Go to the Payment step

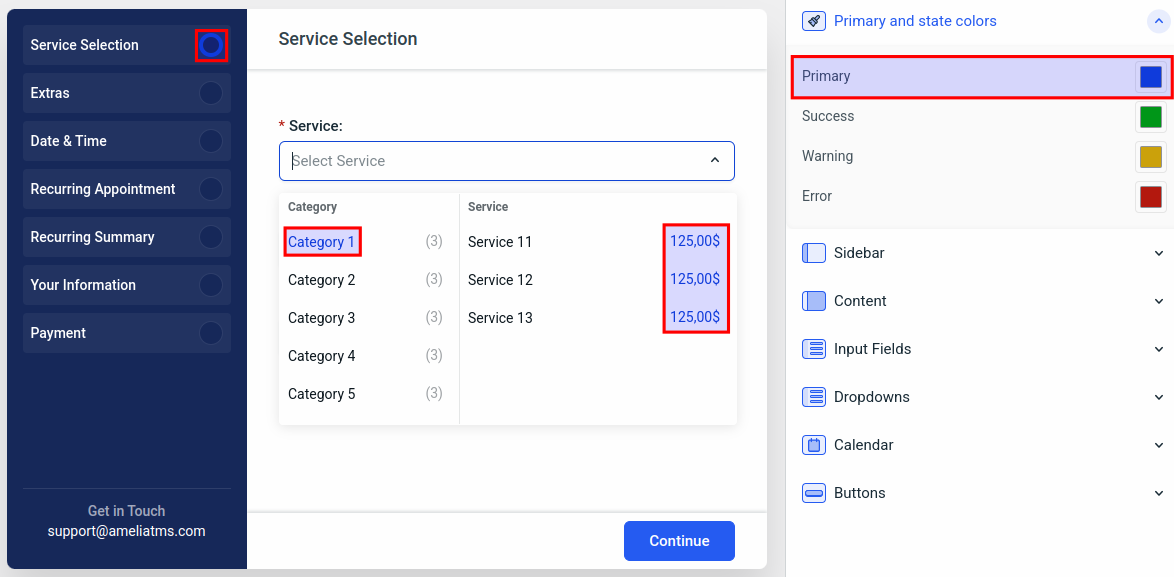[126, 333]
